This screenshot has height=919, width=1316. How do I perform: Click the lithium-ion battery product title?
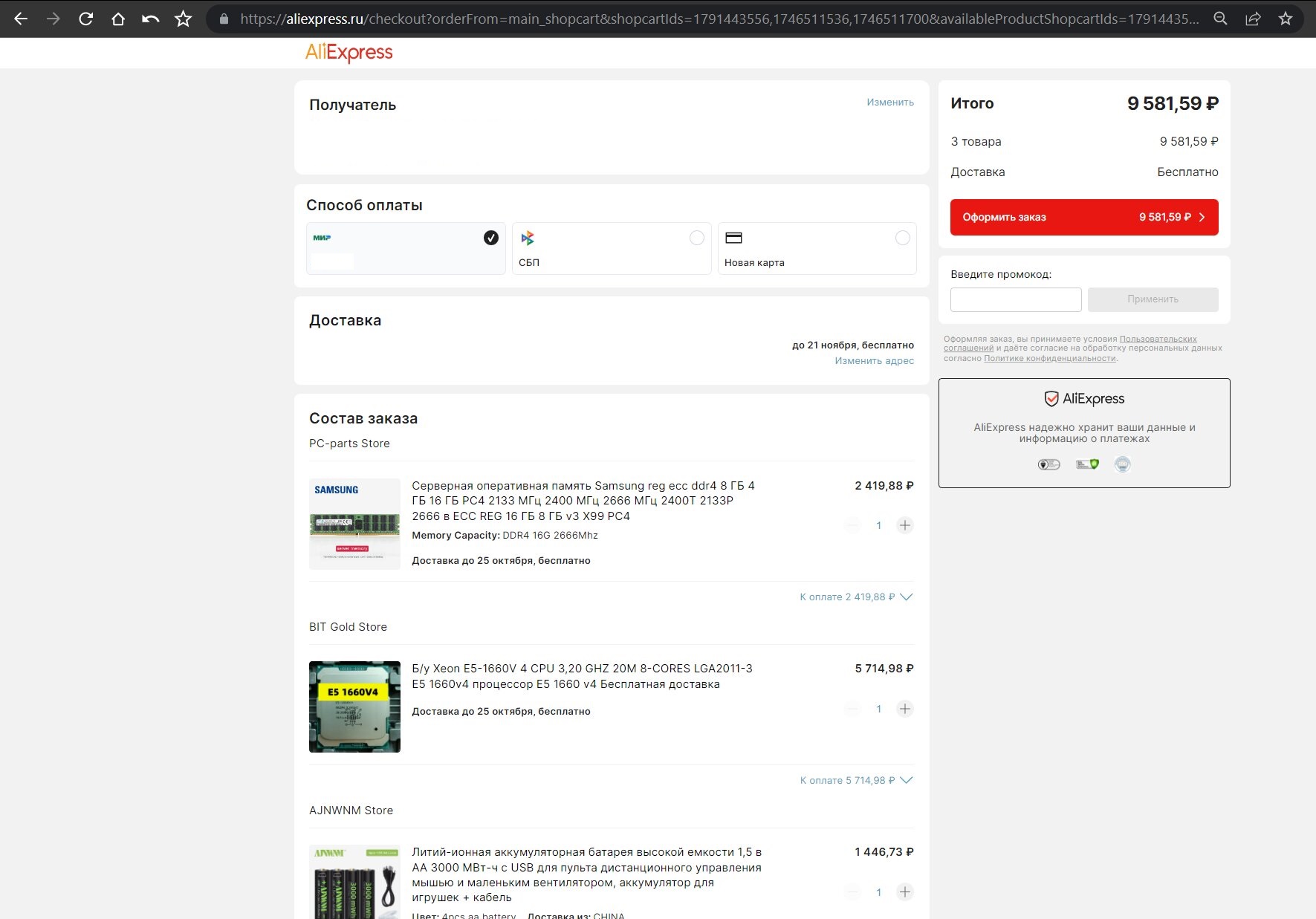click(x=587, y=874)
